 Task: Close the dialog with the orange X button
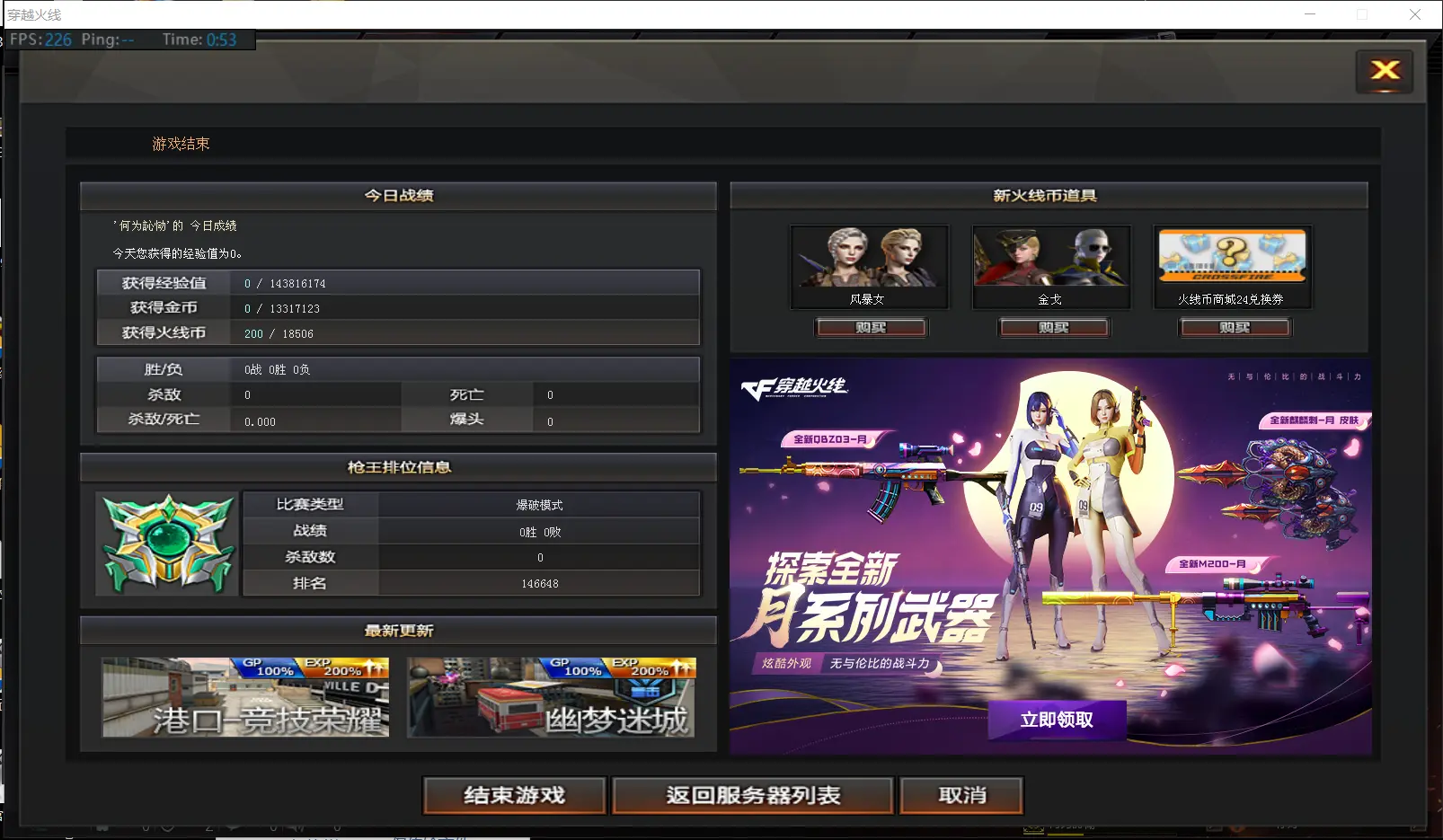[x=1385, y=71]
